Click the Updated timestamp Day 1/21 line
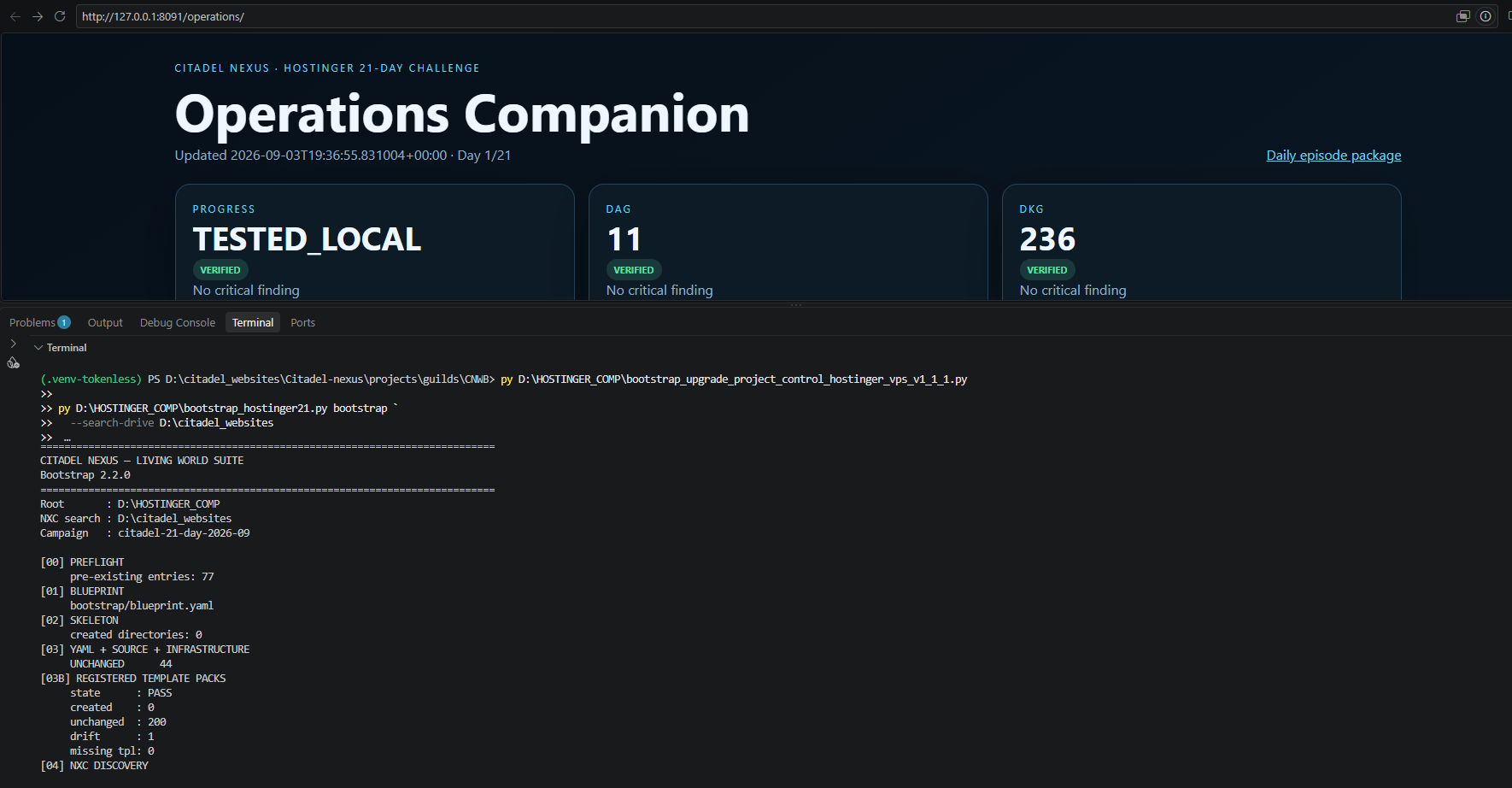1512x788 pixels. click(x=343, y=156)
